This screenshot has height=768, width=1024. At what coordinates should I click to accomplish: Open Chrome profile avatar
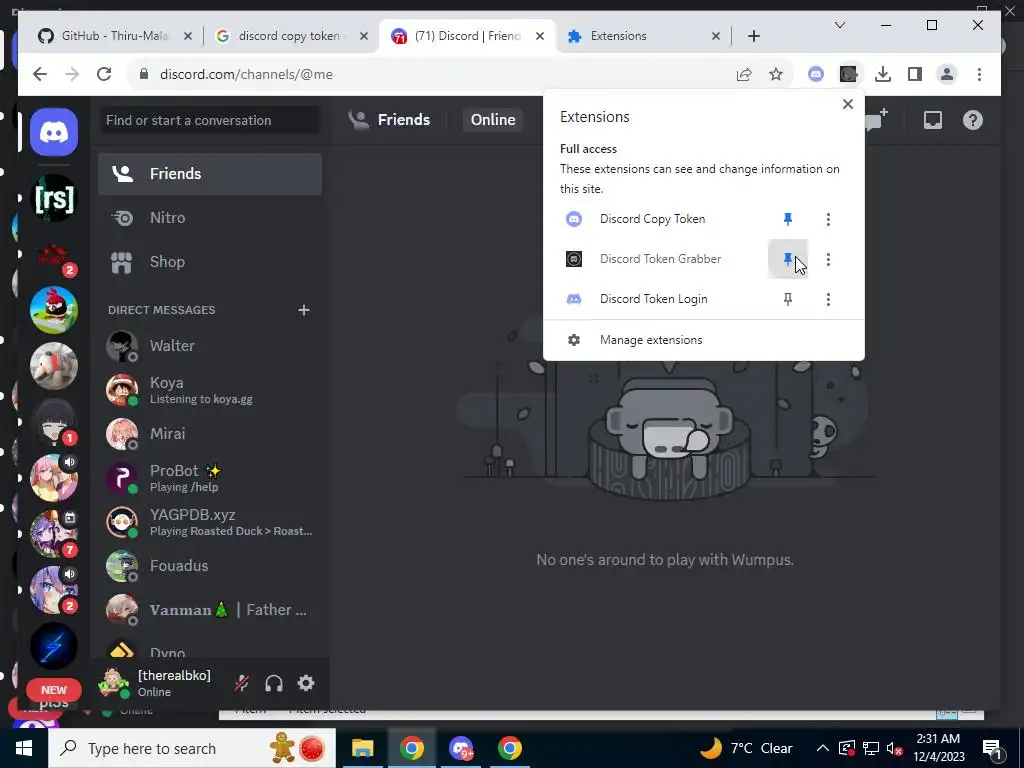947,74
